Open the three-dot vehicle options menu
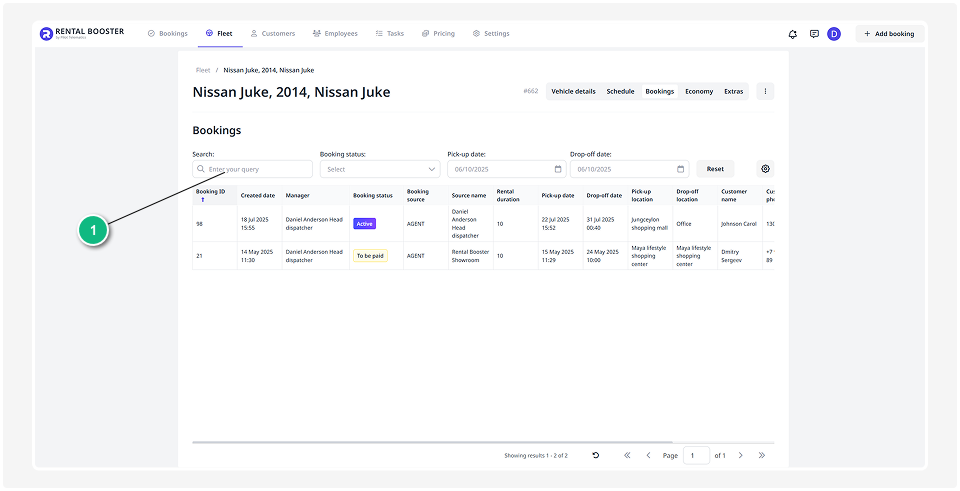Screen dimensions: 960x491 point(765,91)
